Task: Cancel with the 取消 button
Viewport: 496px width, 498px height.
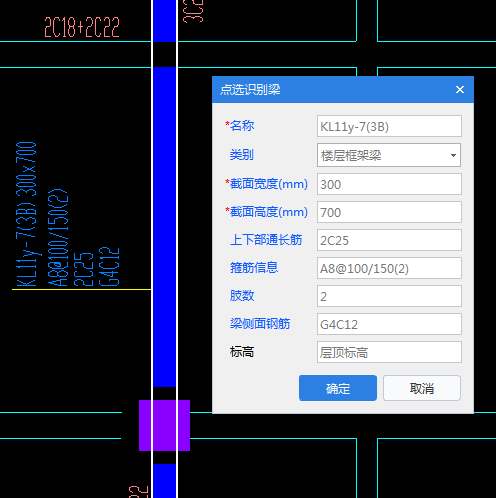Action: pos(422,388)
